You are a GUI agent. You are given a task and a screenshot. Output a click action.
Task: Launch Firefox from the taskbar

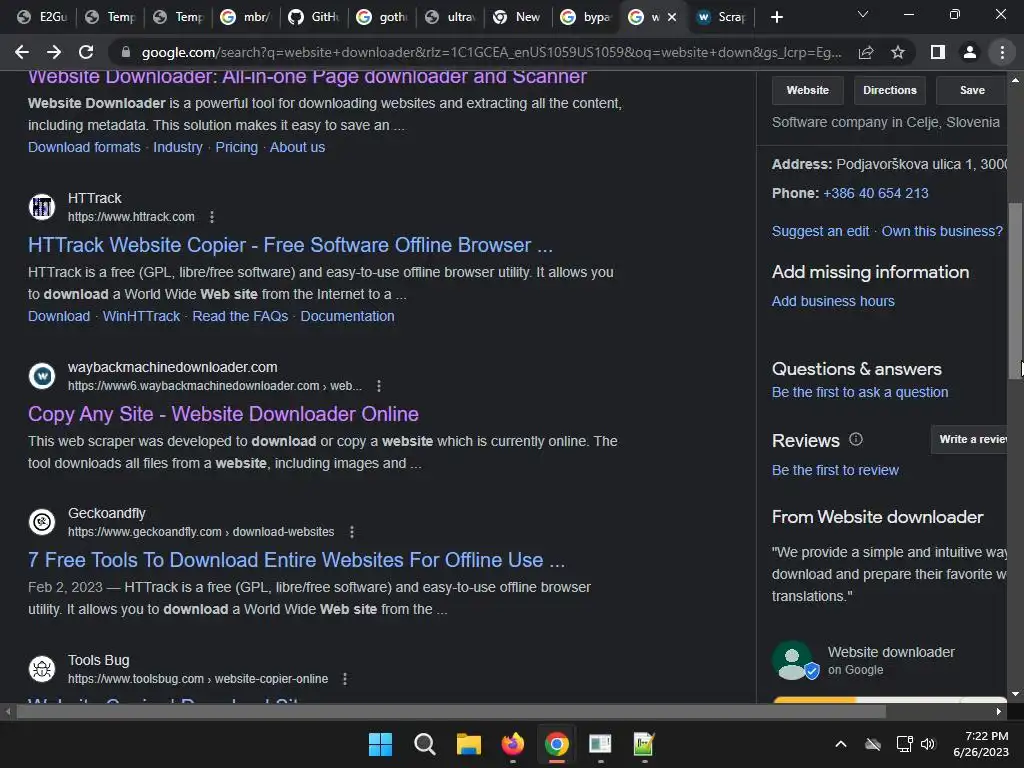513,744
